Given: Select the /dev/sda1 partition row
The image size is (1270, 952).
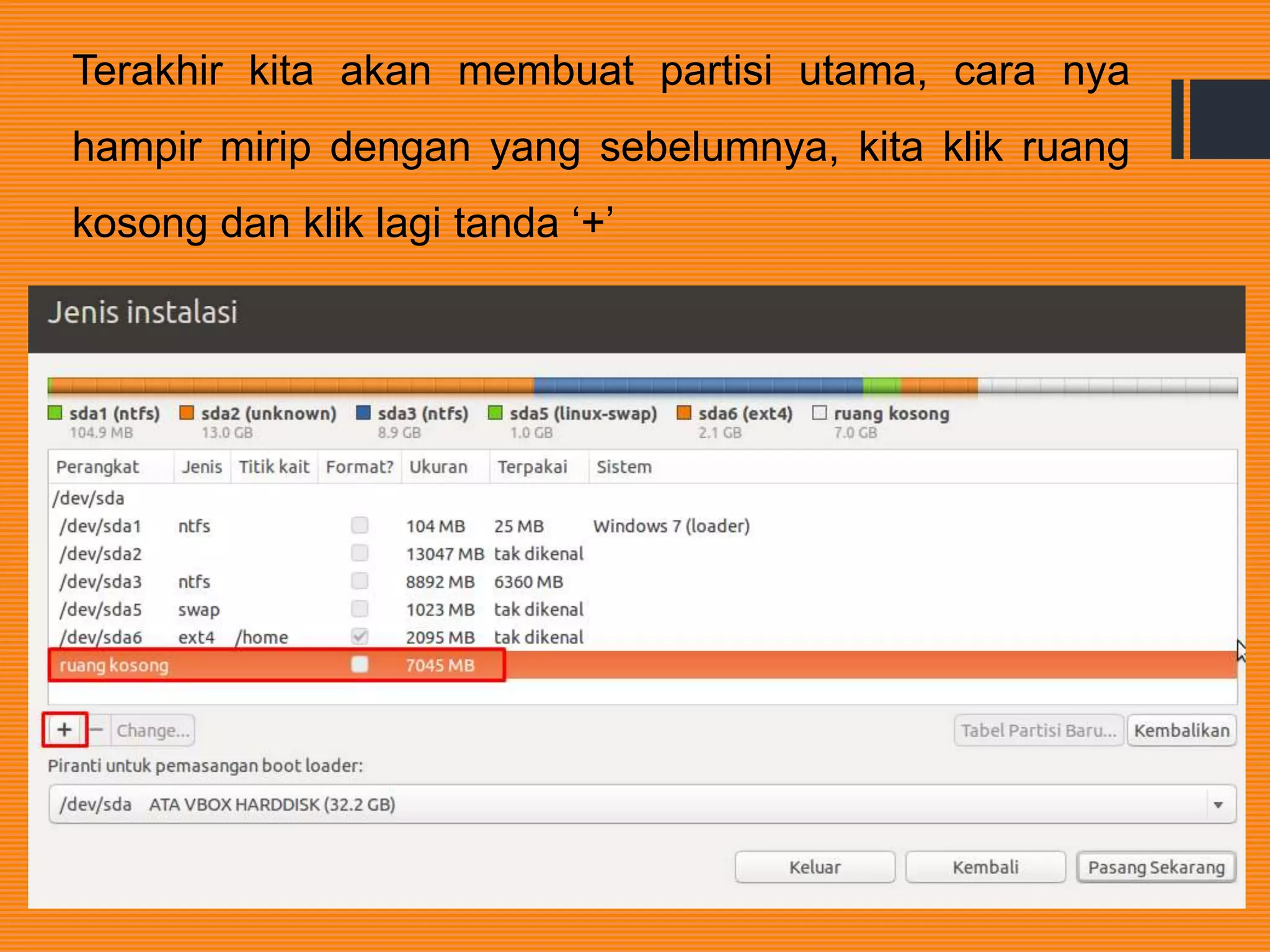Looking at the screenshot, I should click(x=642, y=526).
